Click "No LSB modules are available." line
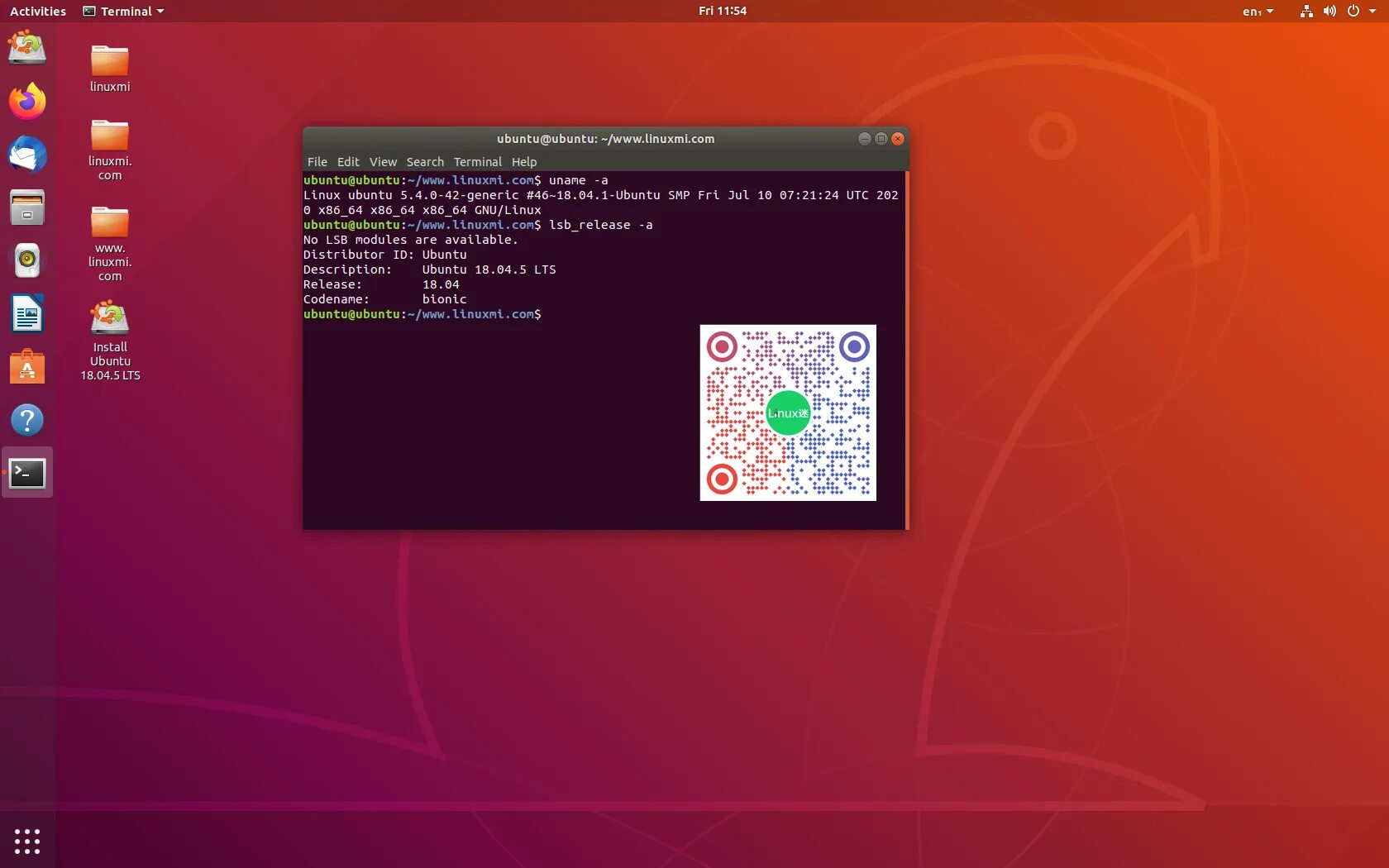The width and height of the screenshot is (1389, 868). click(411, 240)
